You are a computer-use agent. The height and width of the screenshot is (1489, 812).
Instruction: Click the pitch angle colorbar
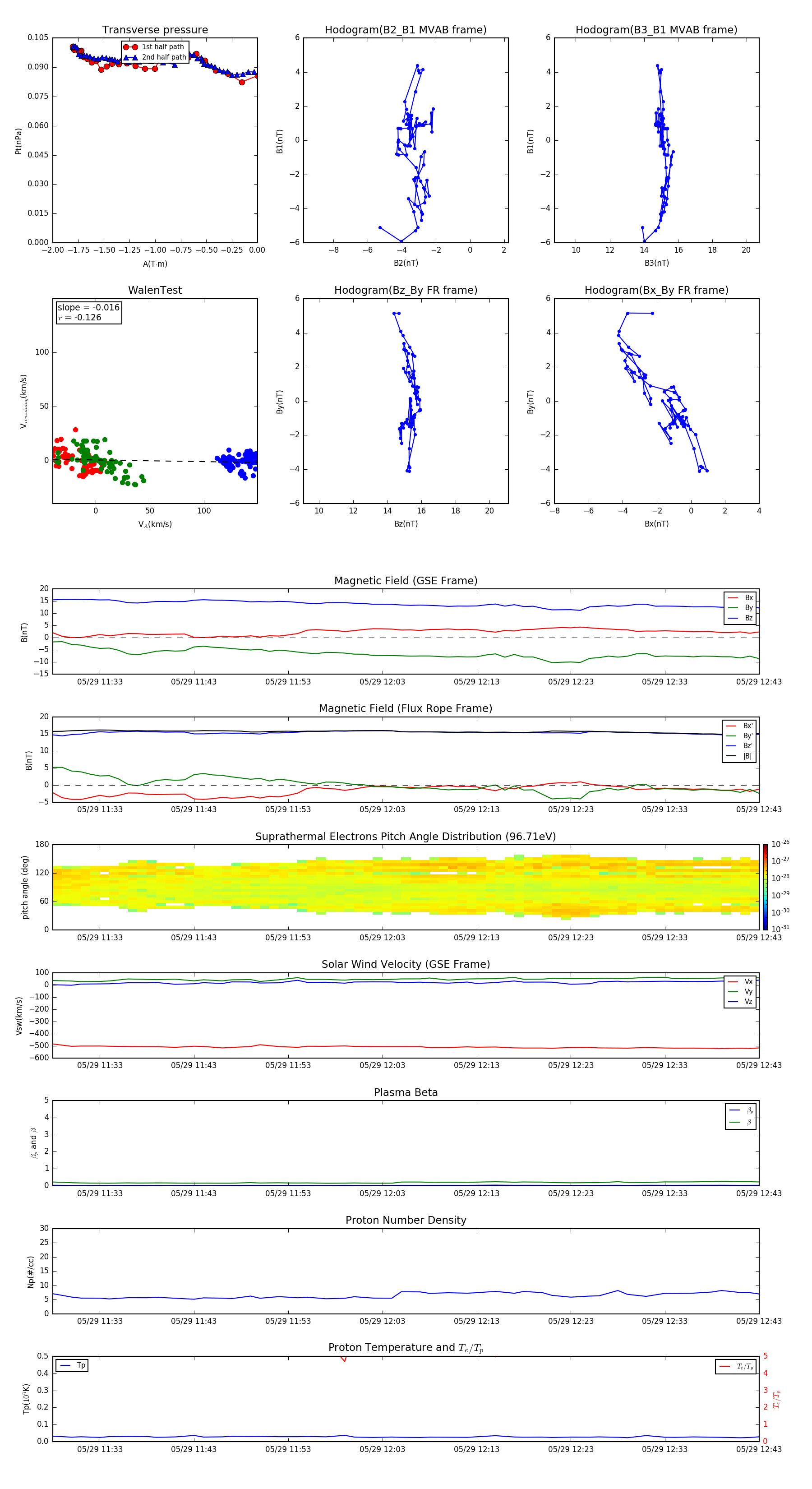click(765, 887)
